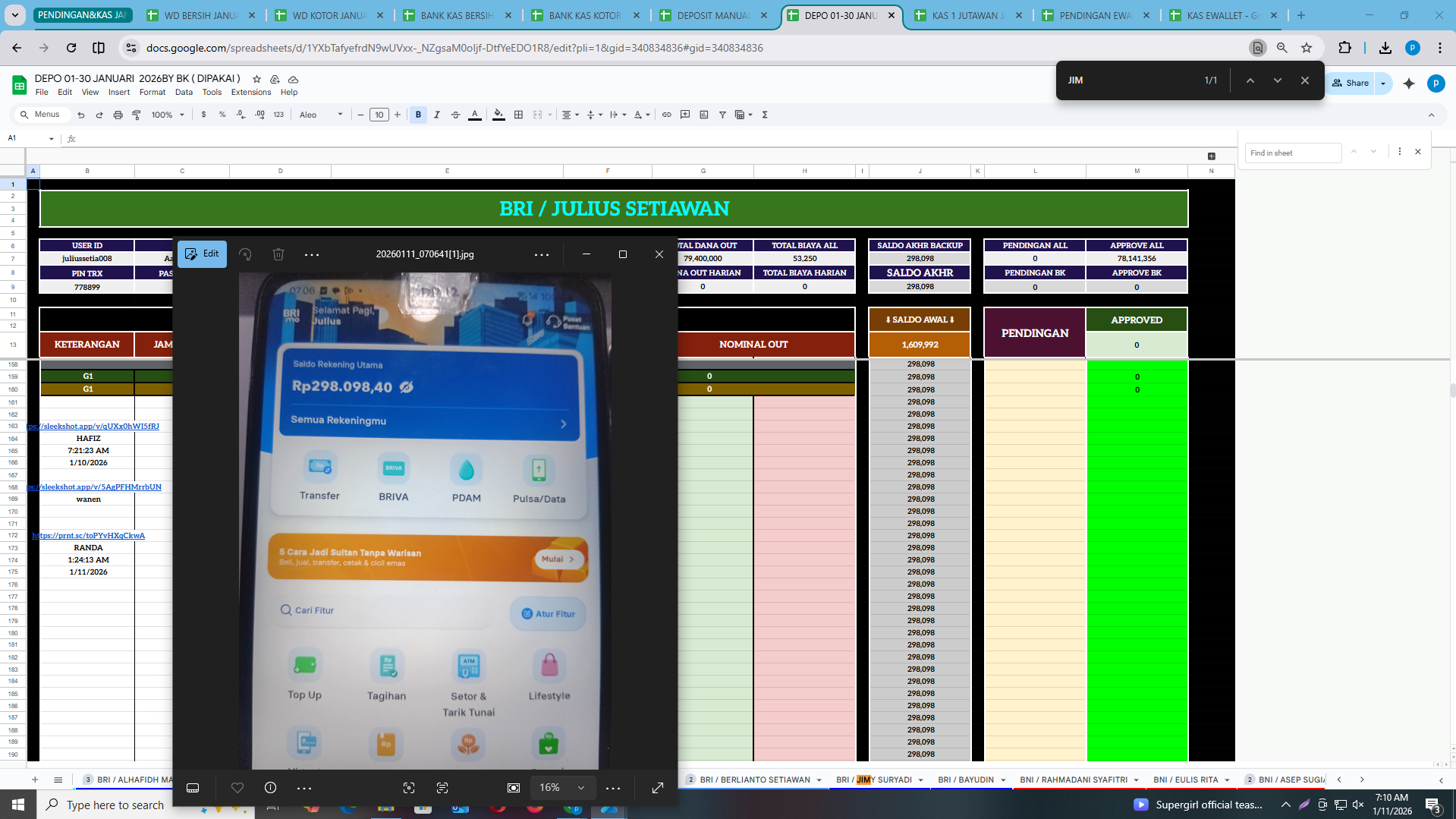Open the sleekshot link above HAFIZ
This screenshot has height=819, width=1456.
point(94,426)
